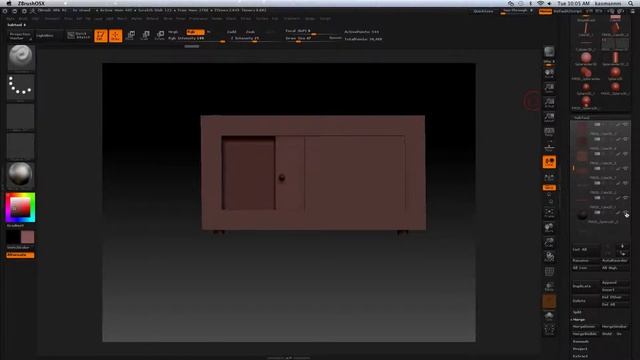Click the orange Alternate button
This screenshot has height=360, width=640.
(x=20, y=255)
